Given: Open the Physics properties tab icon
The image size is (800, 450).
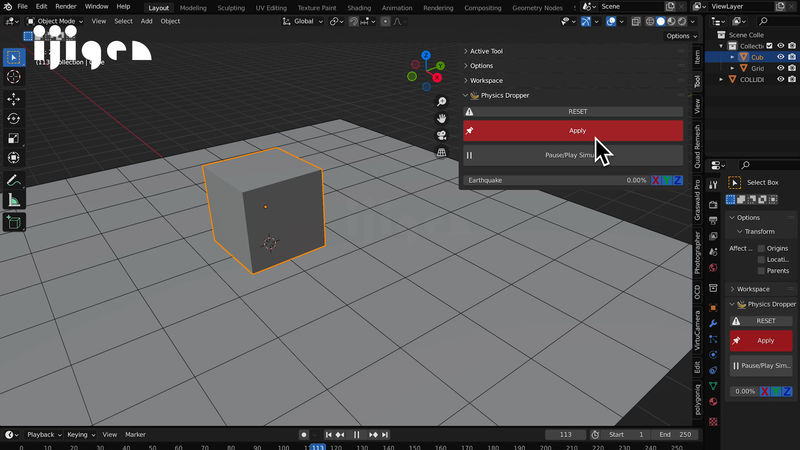Looking at the screenshot, I should (713, 355).
